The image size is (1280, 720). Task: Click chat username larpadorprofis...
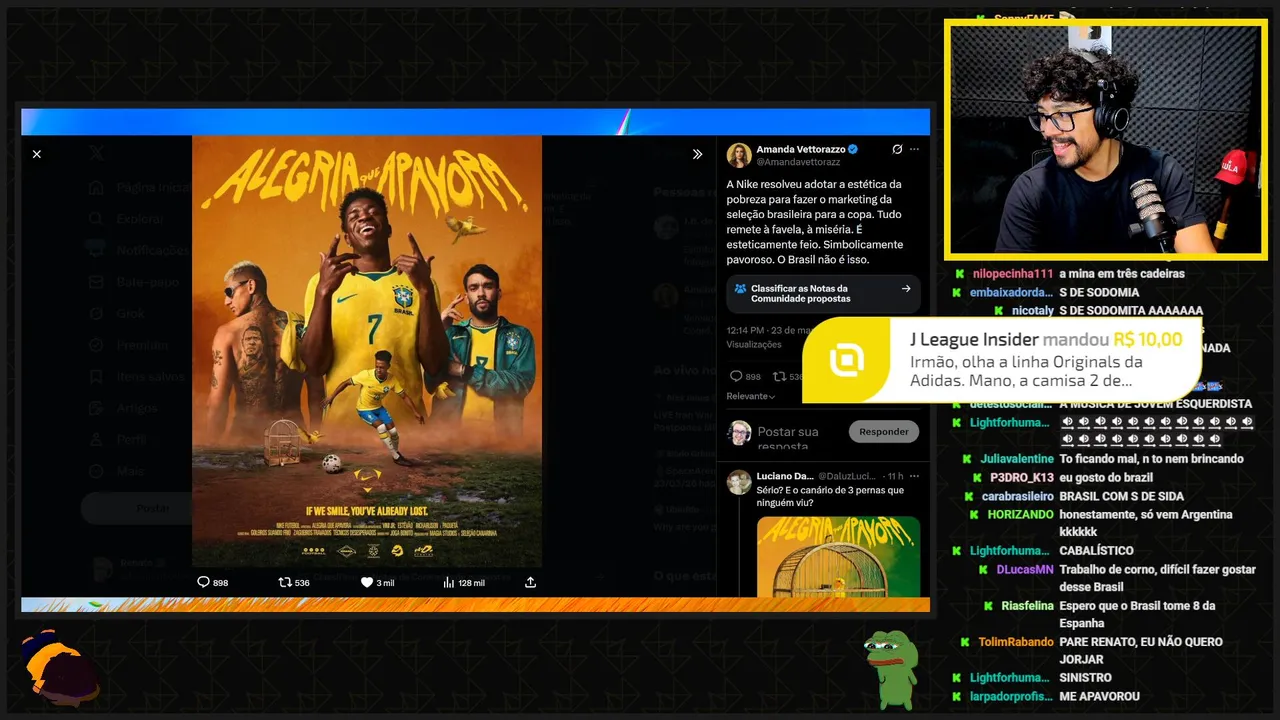pyautogui.click(x=1011, y=697)
